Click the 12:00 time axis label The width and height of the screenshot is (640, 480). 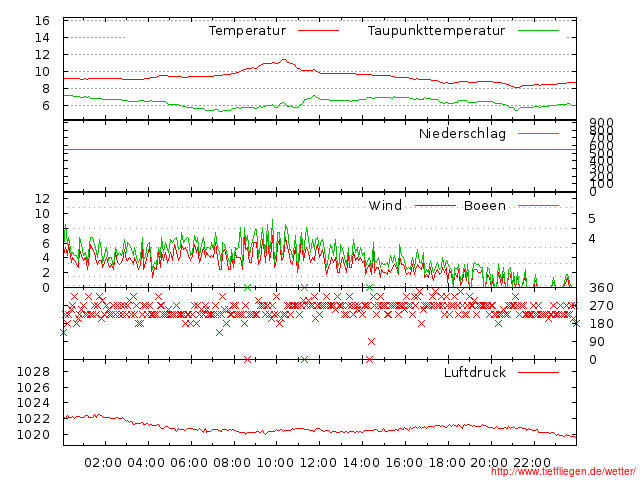318,463
